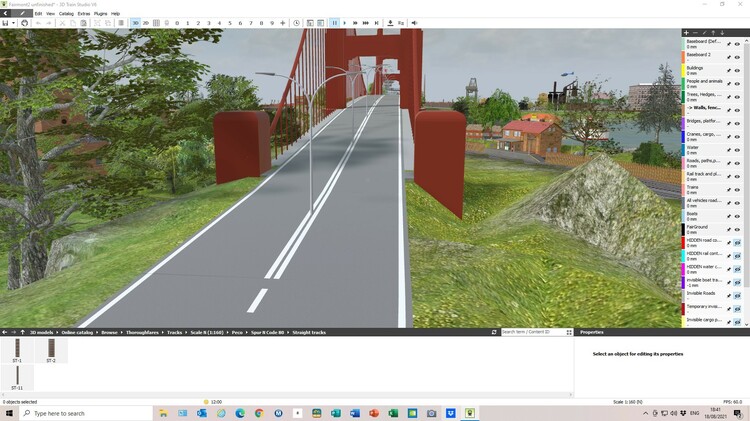Click the cut scissors icon
The height and width of the screenshot is (421, 750).
[x=62, y=23]
